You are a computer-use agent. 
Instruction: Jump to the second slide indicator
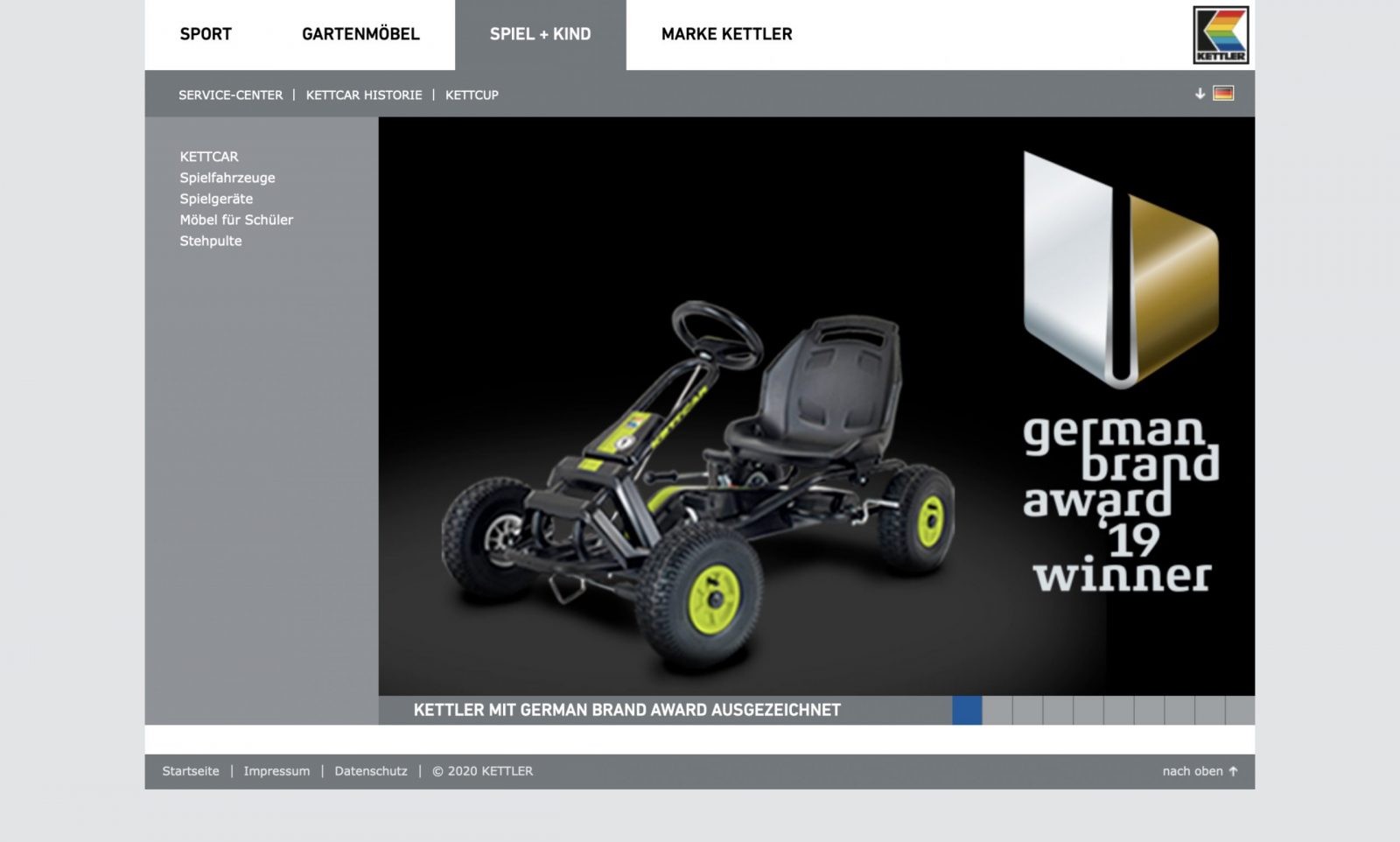[997, 710]
